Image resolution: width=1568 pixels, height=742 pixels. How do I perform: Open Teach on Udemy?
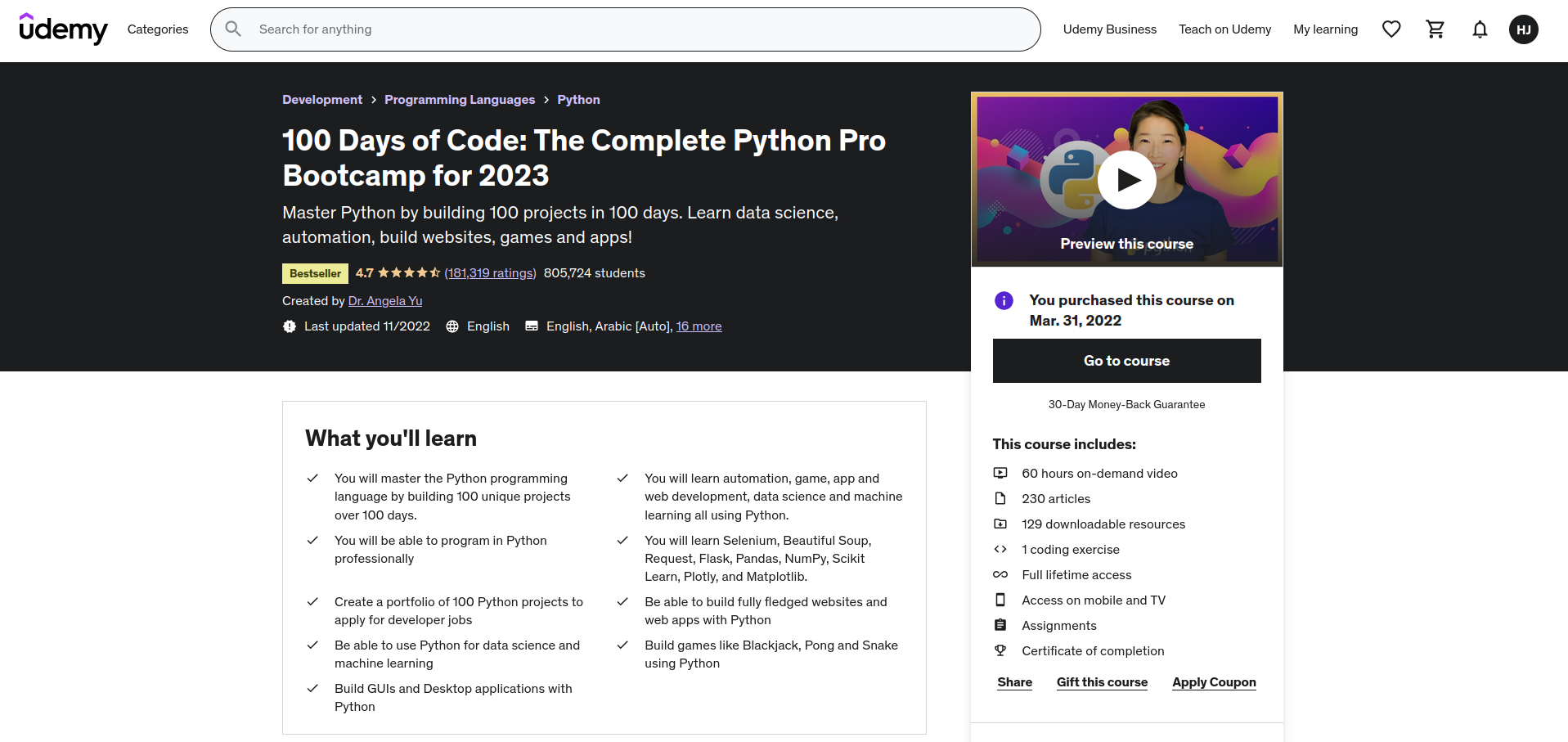pos(1225,29)
